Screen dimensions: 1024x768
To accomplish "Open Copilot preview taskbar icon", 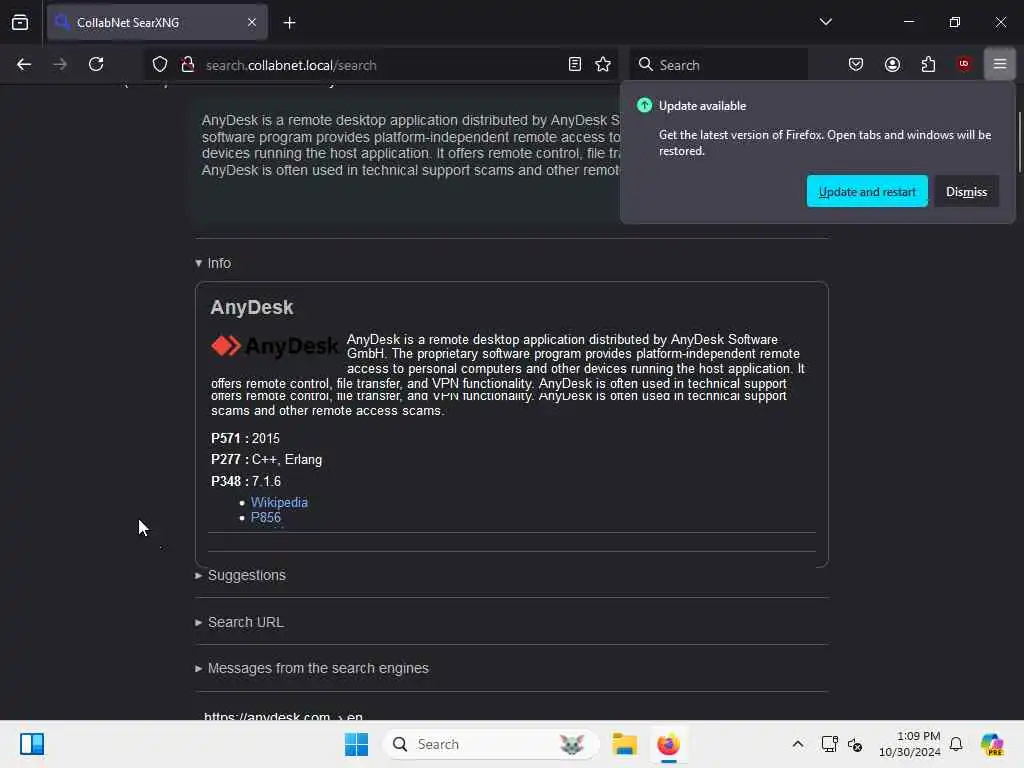I will pyautogui.click(x=992, y=744).
